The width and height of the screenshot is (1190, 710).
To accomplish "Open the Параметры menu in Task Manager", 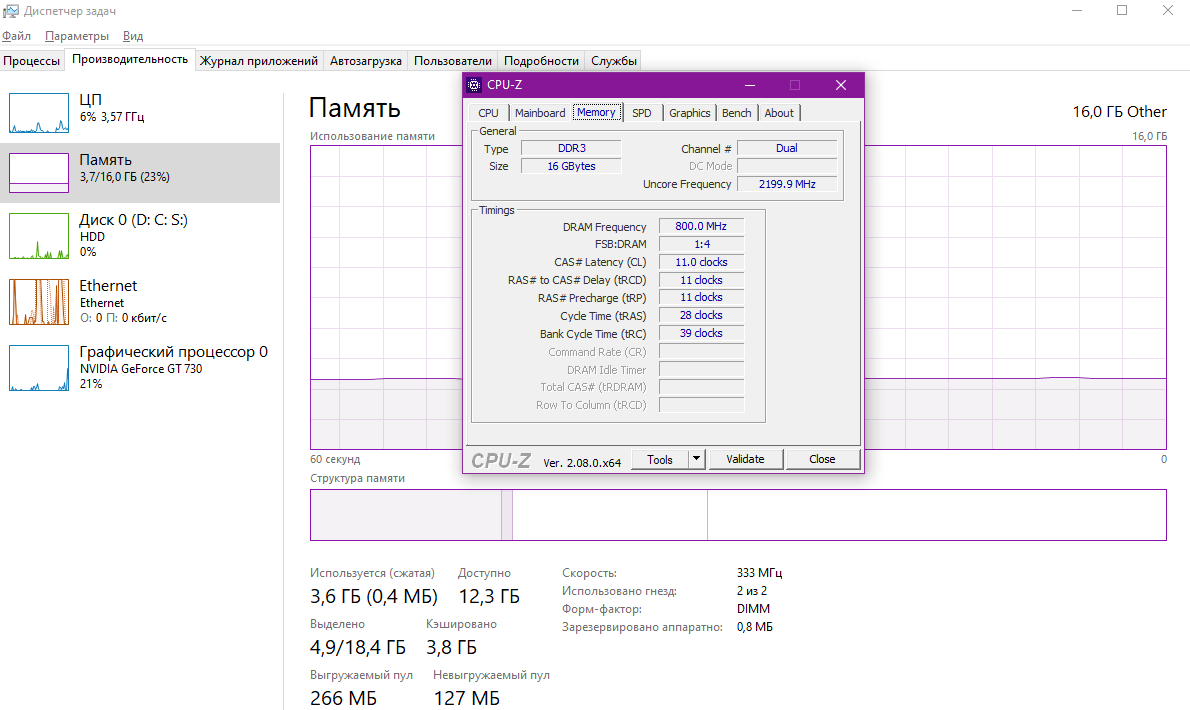I will (x=77, y=36).
